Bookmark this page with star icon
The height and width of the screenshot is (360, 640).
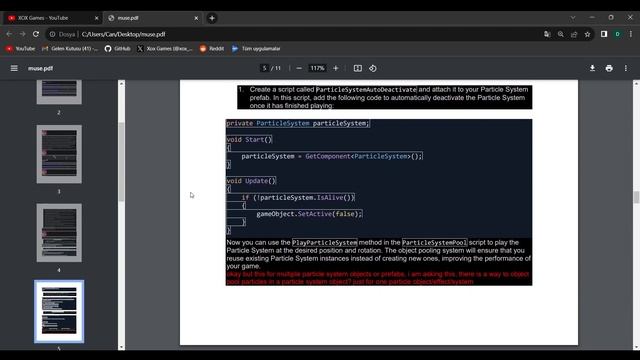[x=587, y=34]
